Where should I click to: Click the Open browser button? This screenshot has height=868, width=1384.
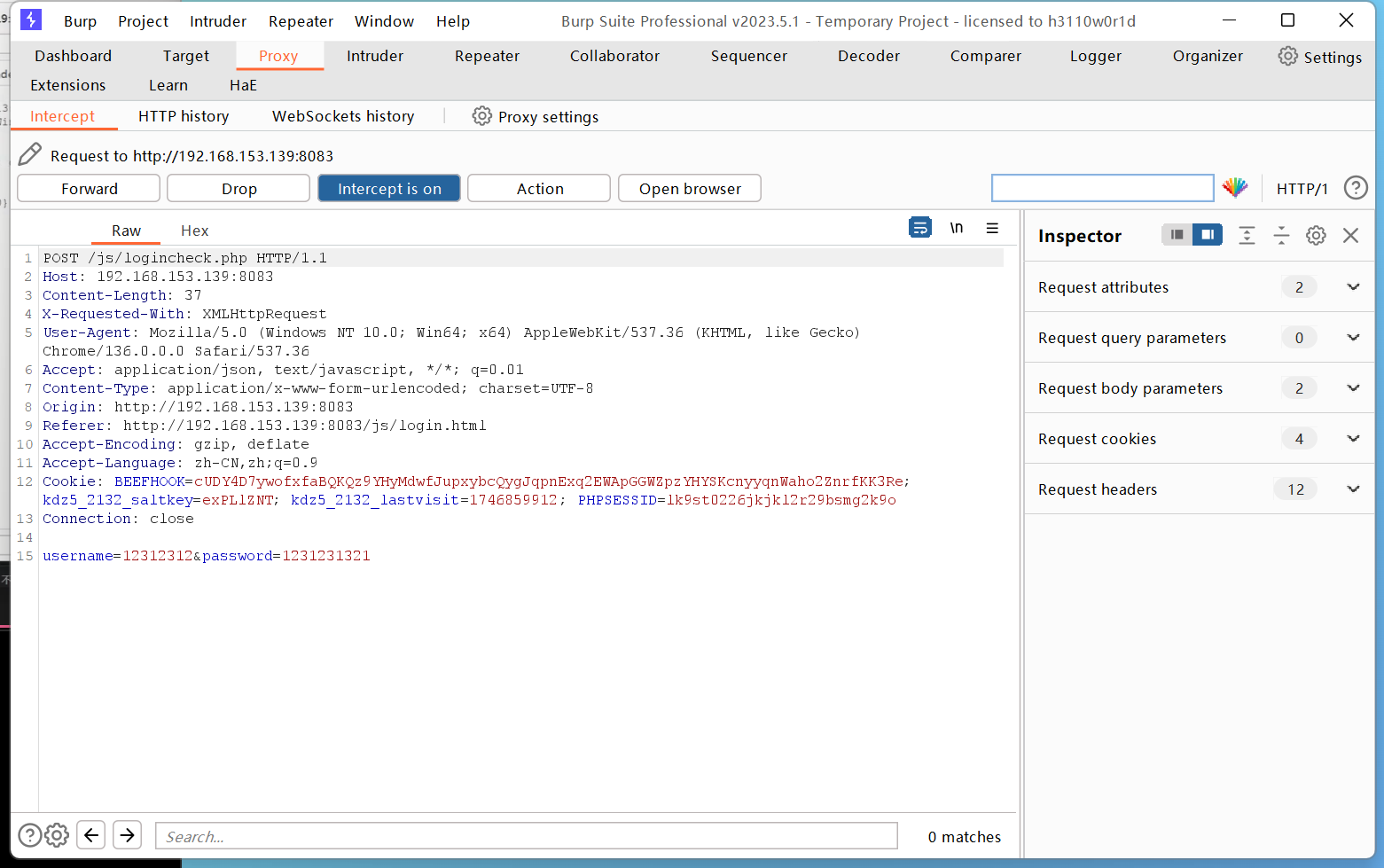690,188
